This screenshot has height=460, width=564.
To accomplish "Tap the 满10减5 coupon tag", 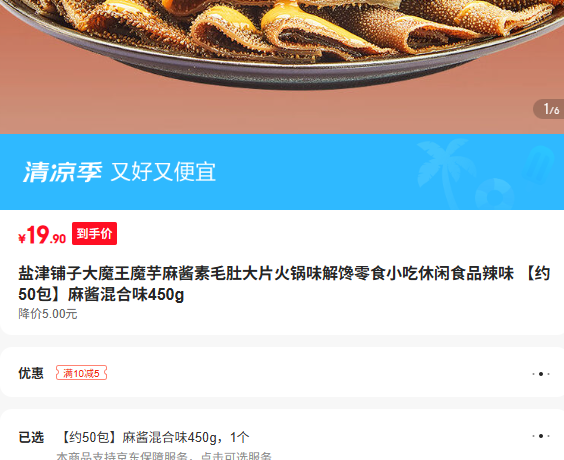I will (x=81, y=373).
